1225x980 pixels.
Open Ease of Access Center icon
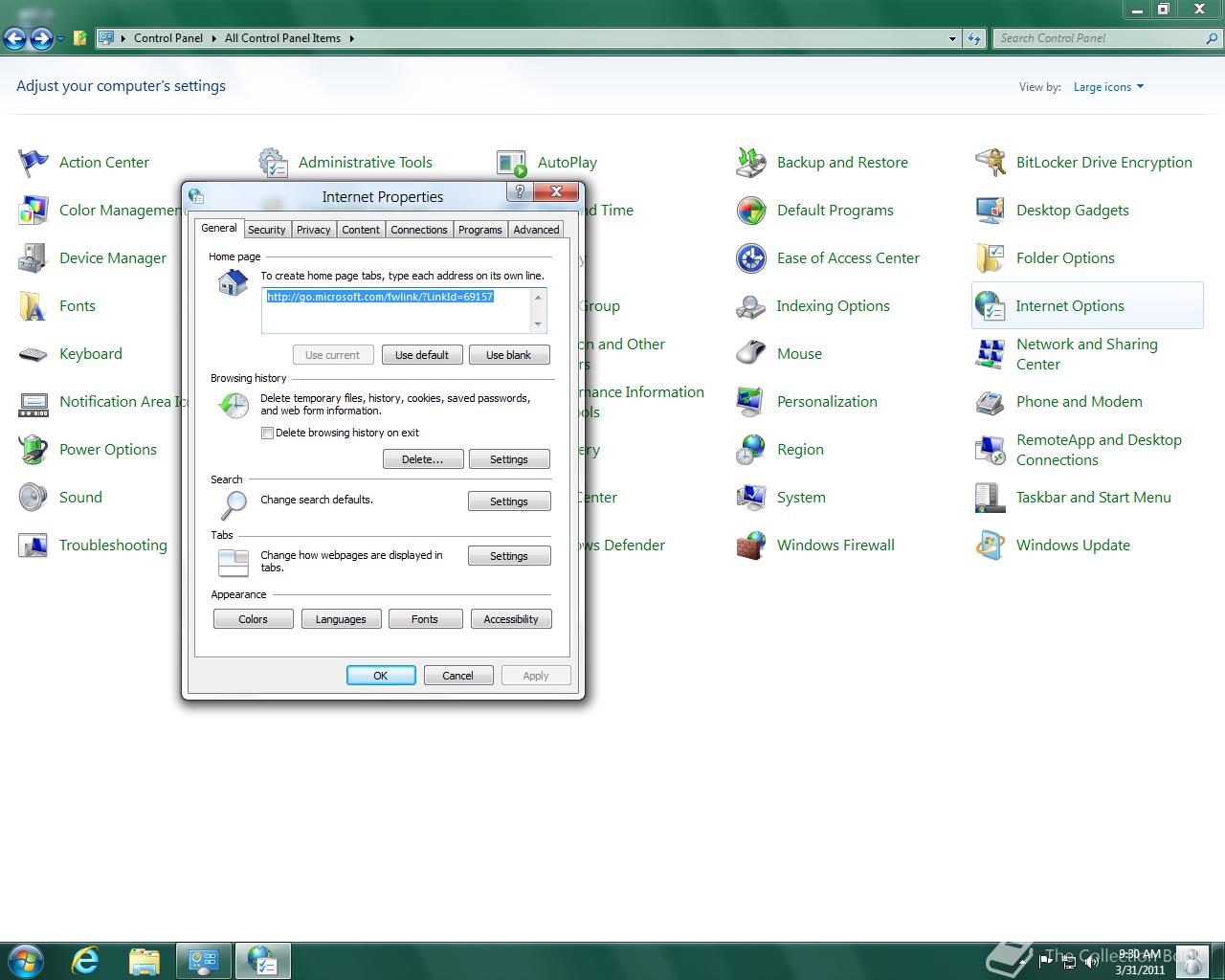click(751, 258)
